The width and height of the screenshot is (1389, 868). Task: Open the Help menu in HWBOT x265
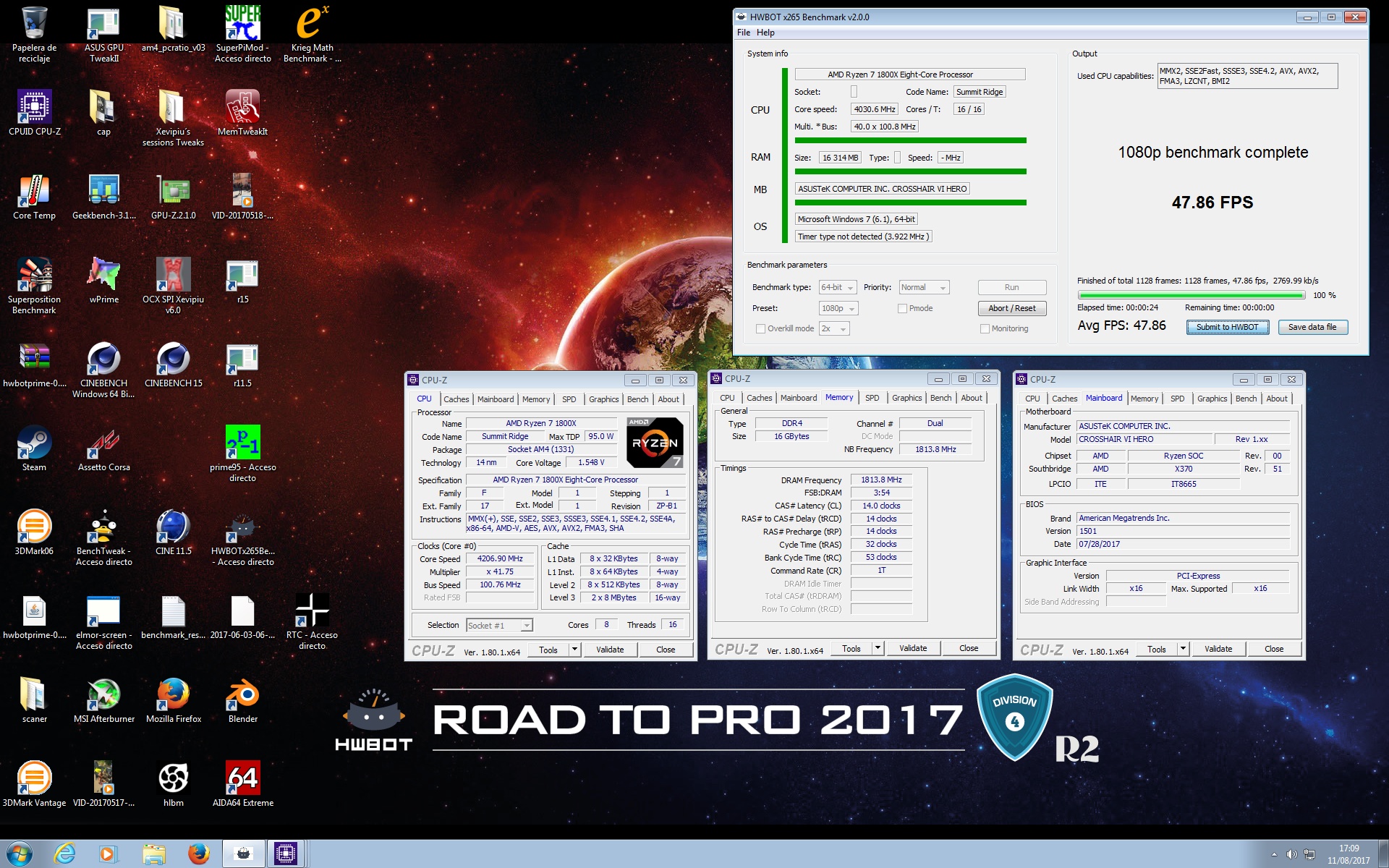click(765, 33)
